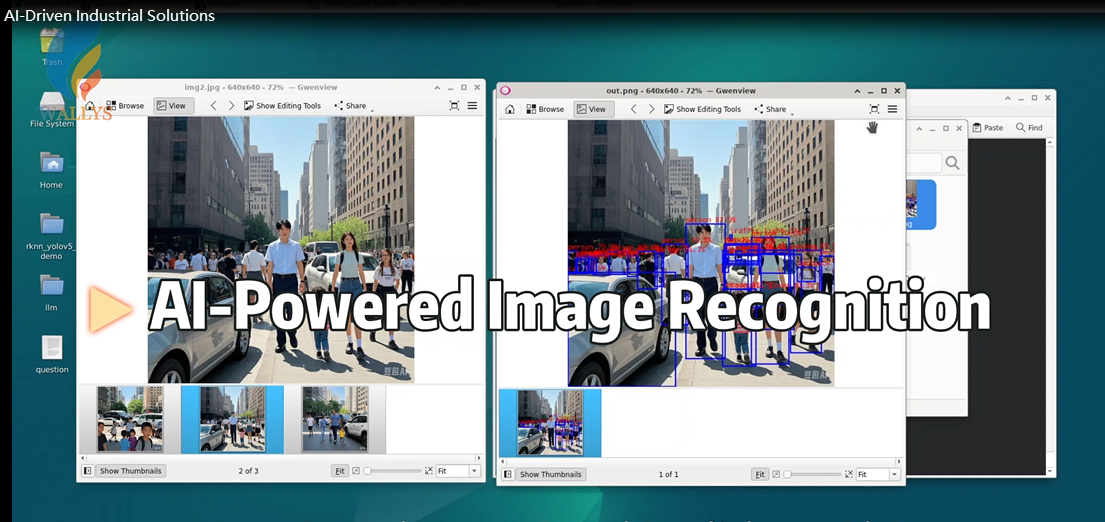Click Gwenview app icon in out.png title bar

point(505,90)
